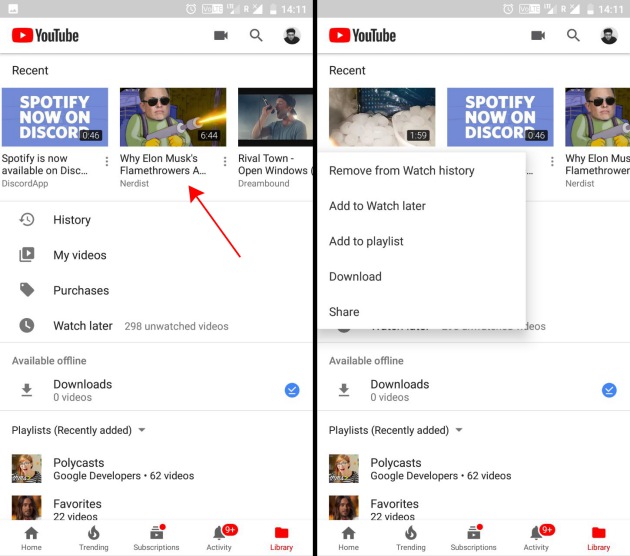
Task: Tap the camera upload icon in left screen
Action: pos(221,36)
